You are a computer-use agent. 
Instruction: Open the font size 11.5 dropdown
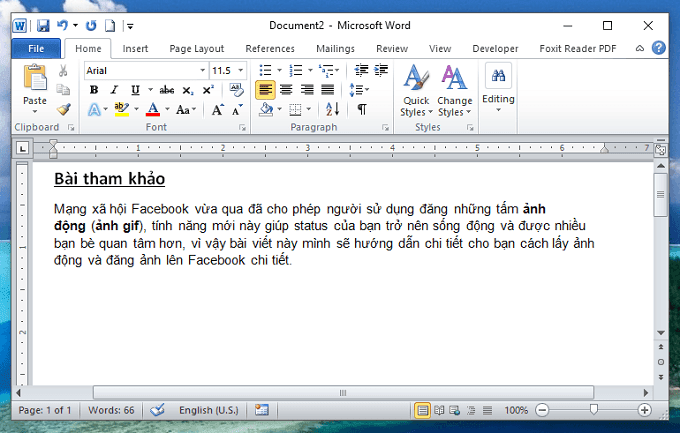pyautogui.click(x=240, y=70)
